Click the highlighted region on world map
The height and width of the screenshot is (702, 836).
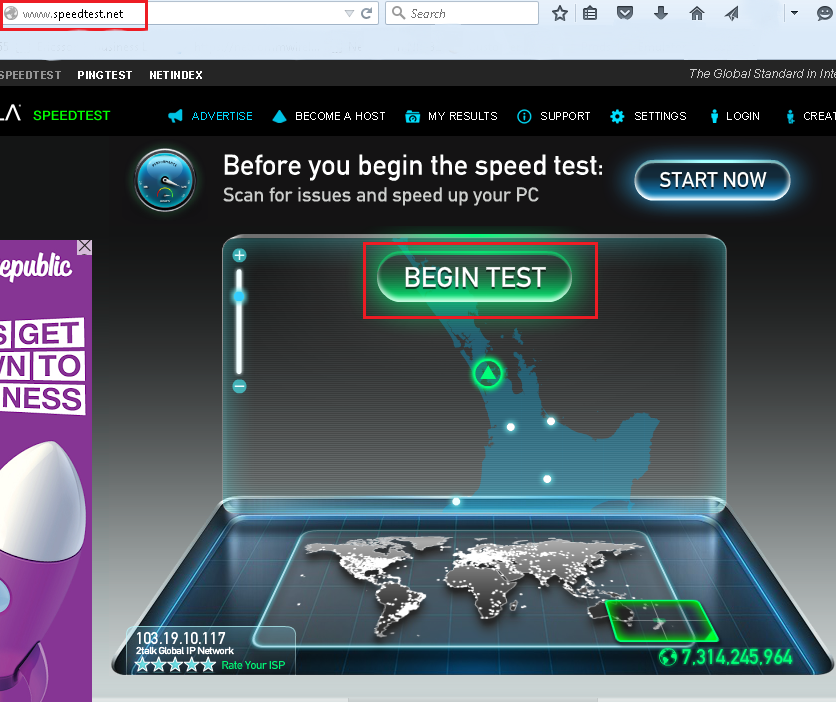661,620
